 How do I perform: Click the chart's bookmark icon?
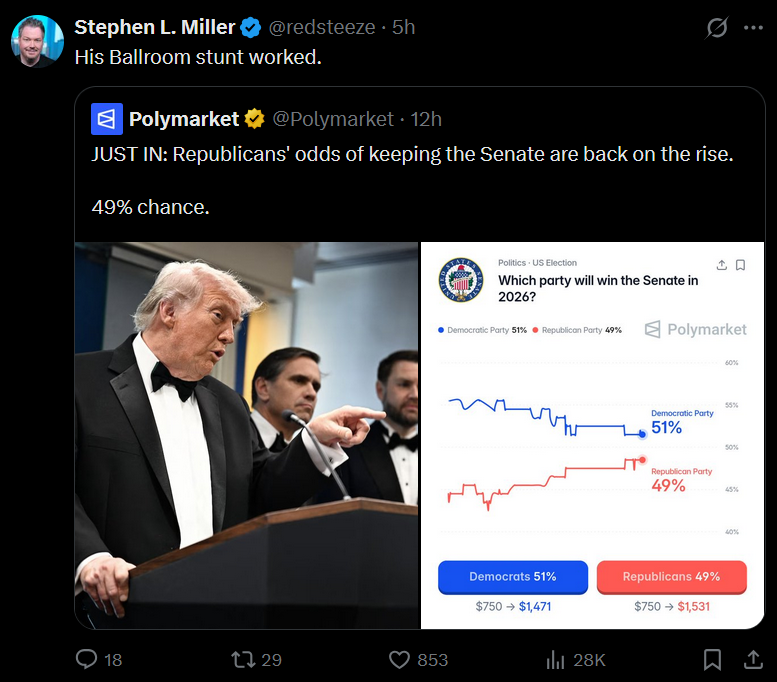741,265
